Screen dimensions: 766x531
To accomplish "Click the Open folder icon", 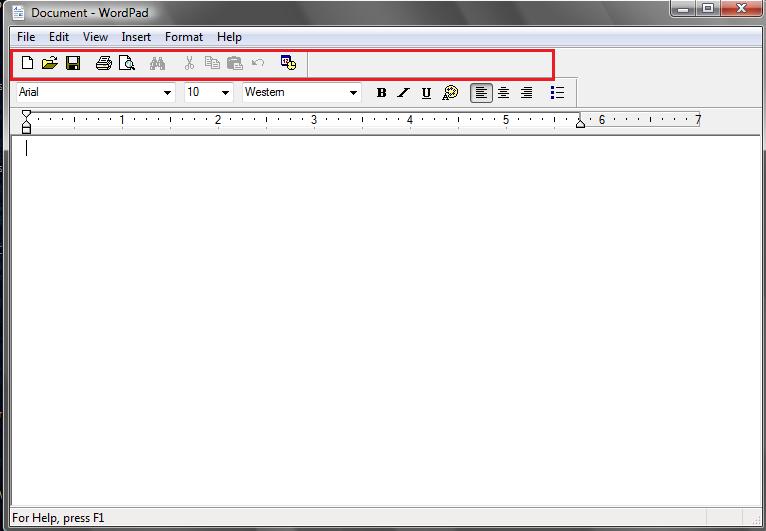I will (x=50, y=63).
